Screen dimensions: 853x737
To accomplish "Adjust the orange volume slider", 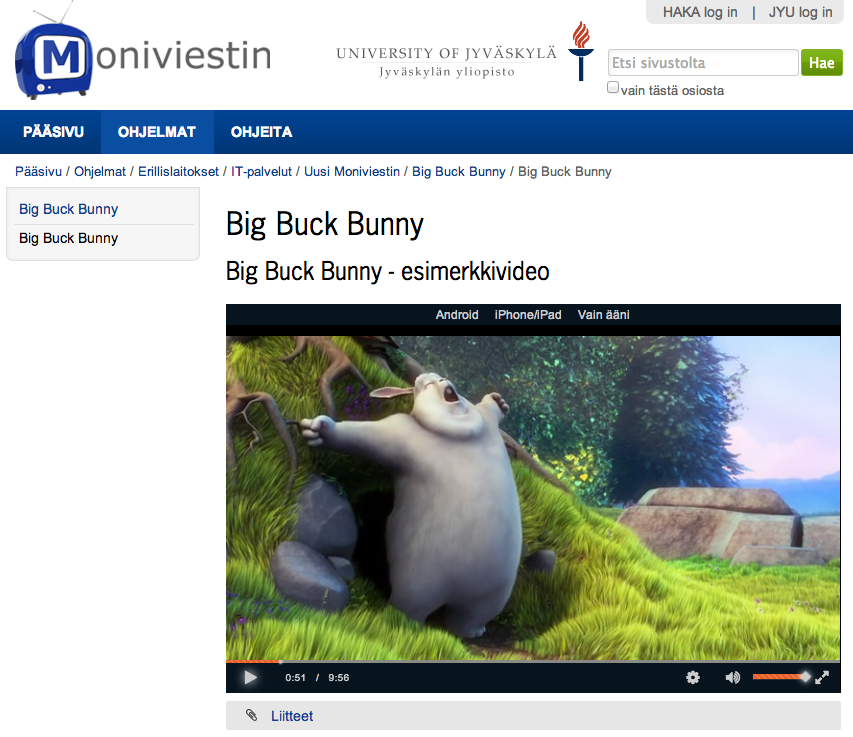I will 780,677.
